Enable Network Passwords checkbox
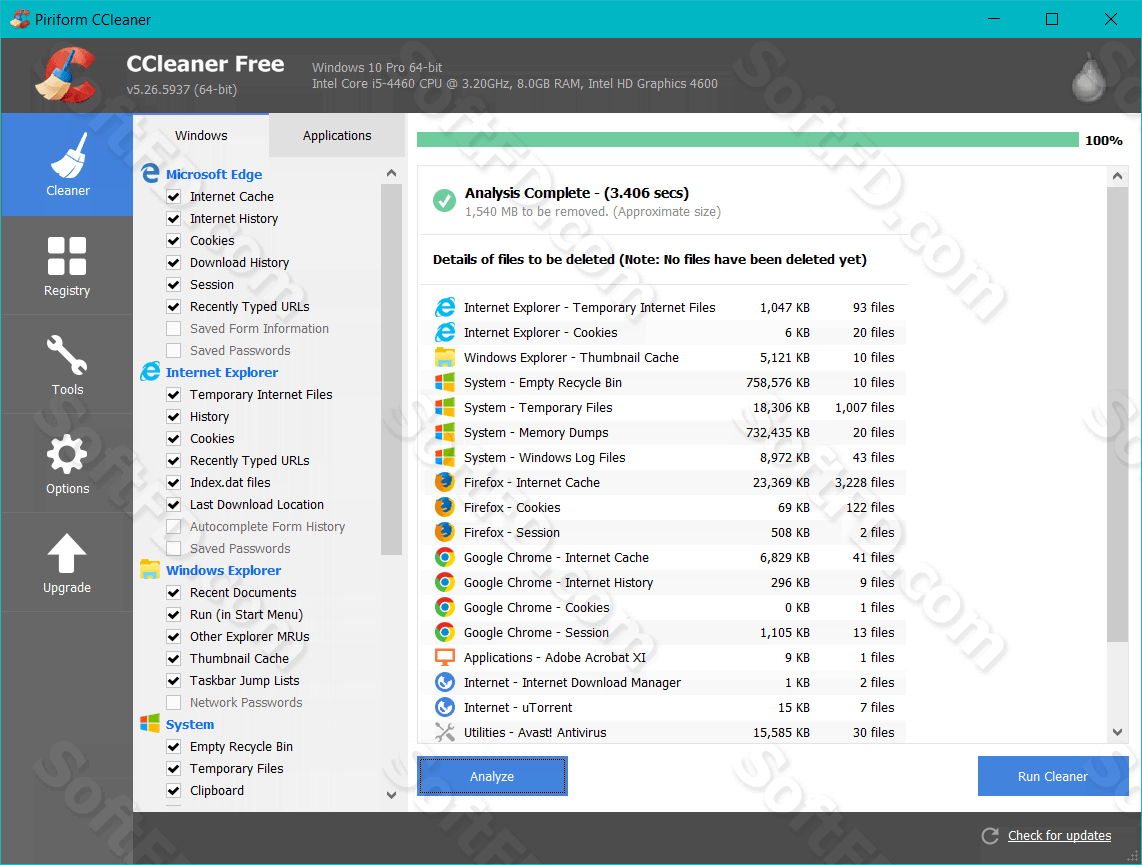 (173, 703)
